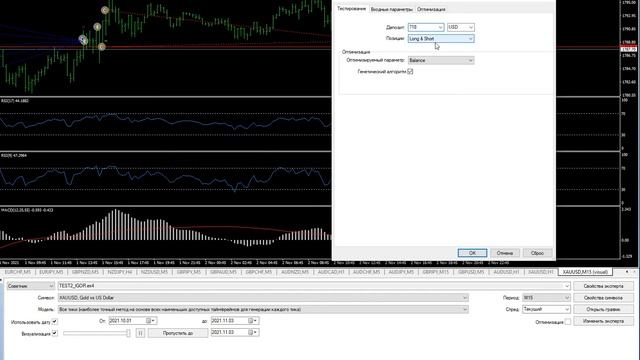This screenshot has height=360, width=640.
Task: Open the NZDJPY,H4 chart tab
Action: pos(120,272)
